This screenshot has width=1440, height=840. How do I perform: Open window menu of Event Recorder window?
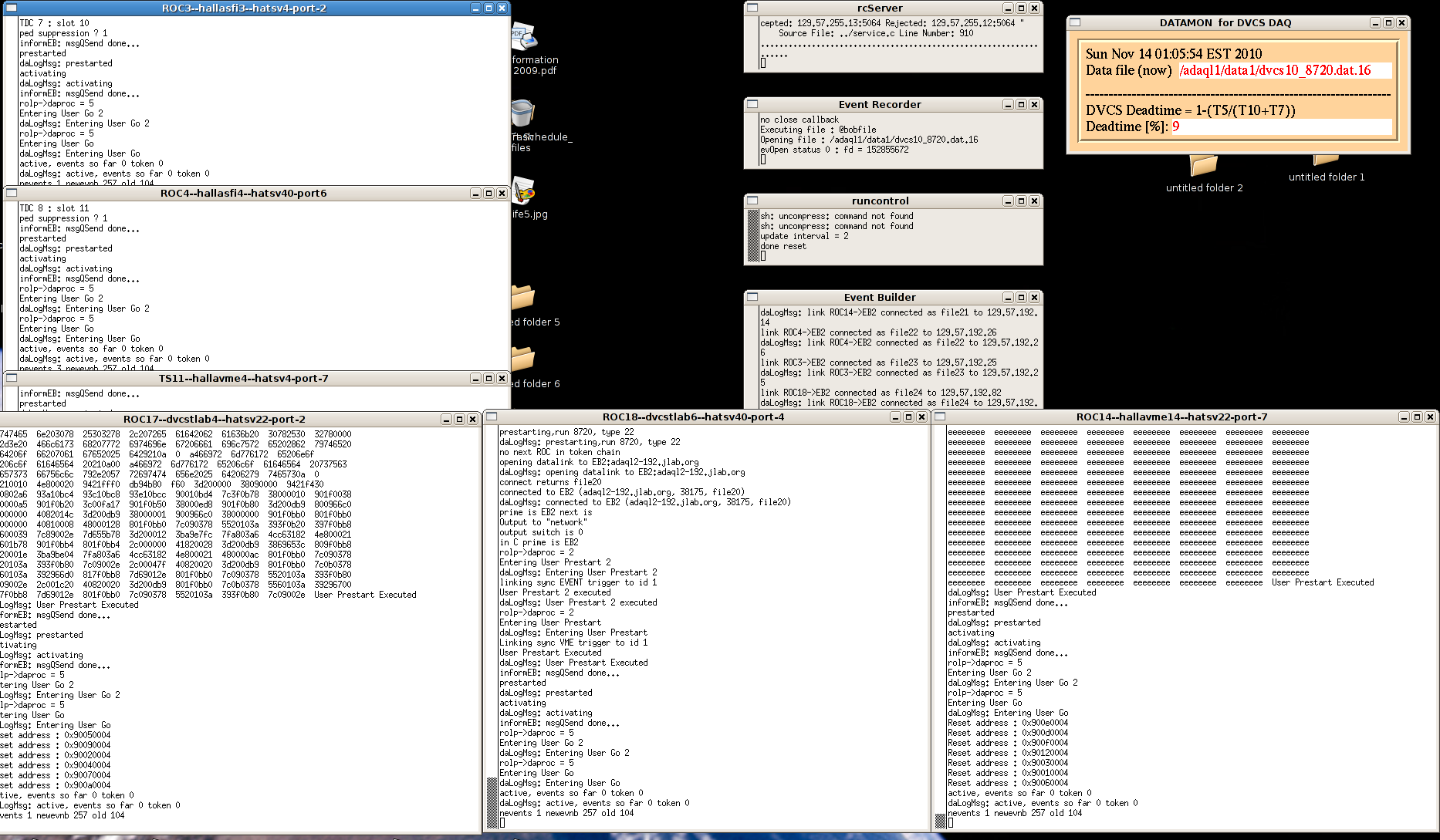tap(752, 104)
